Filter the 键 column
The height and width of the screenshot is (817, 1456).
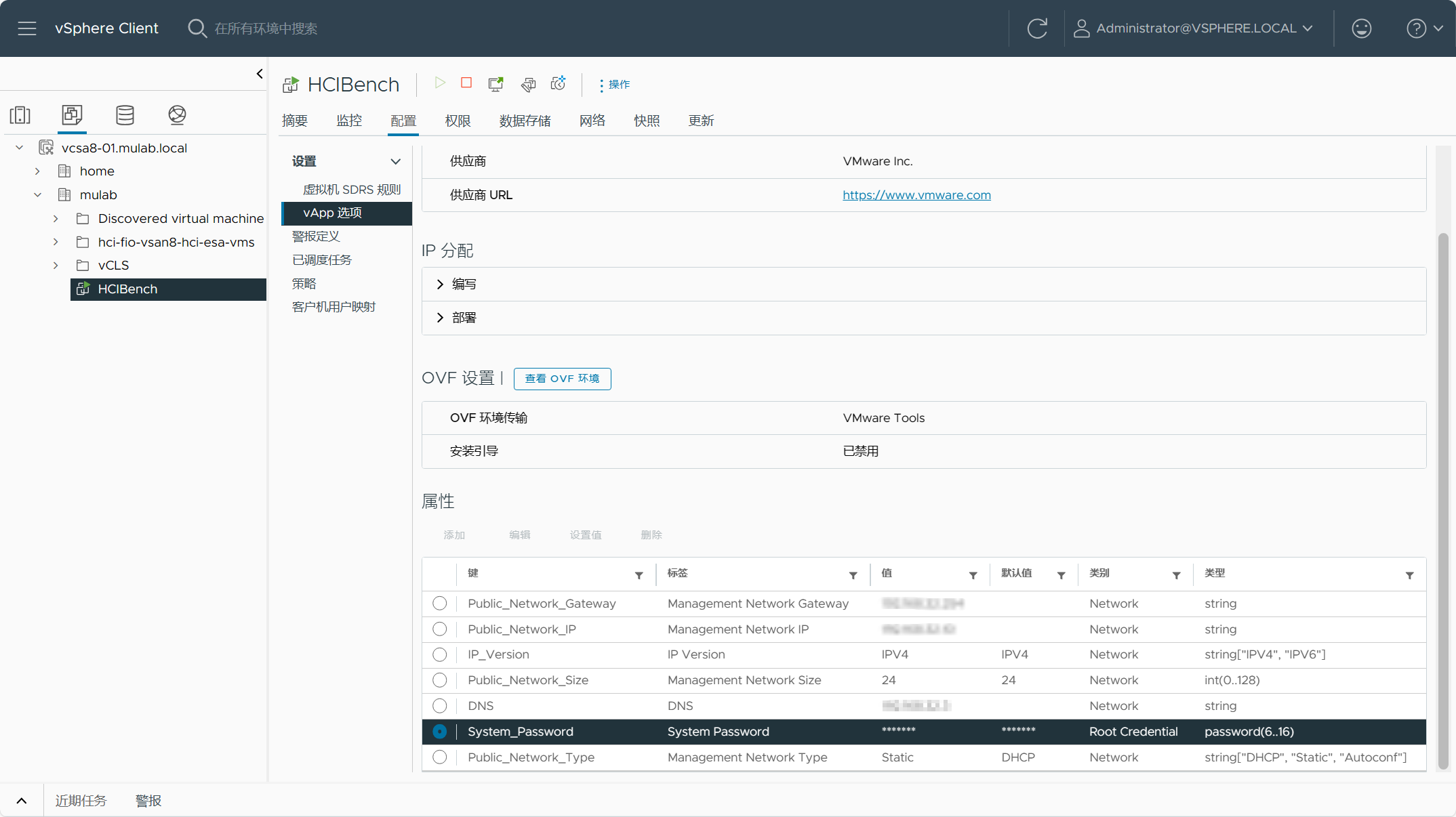[639, 575]
